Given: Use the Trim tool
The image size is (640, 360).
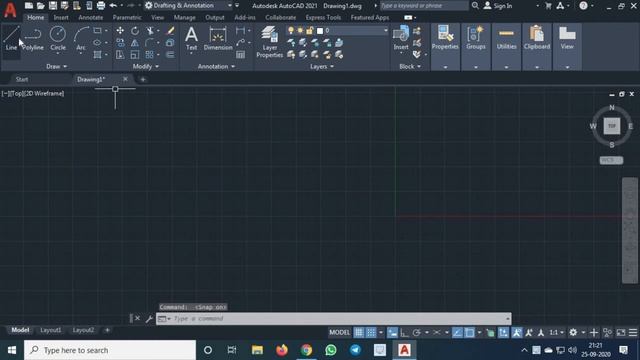Looking at the screenshot, I should click(x=150, y=31).
